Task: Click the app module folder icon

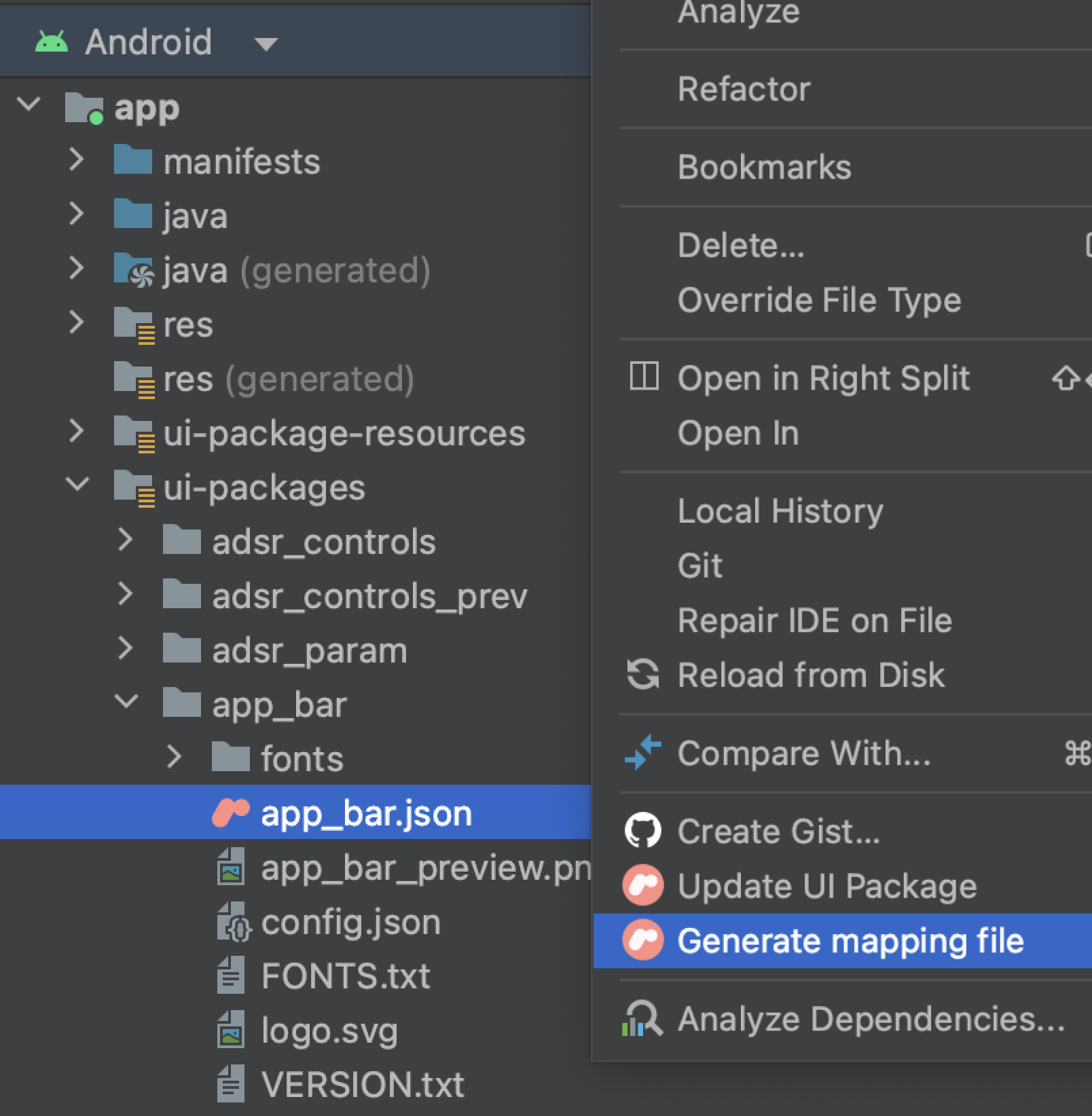Action: pos(84,108)
